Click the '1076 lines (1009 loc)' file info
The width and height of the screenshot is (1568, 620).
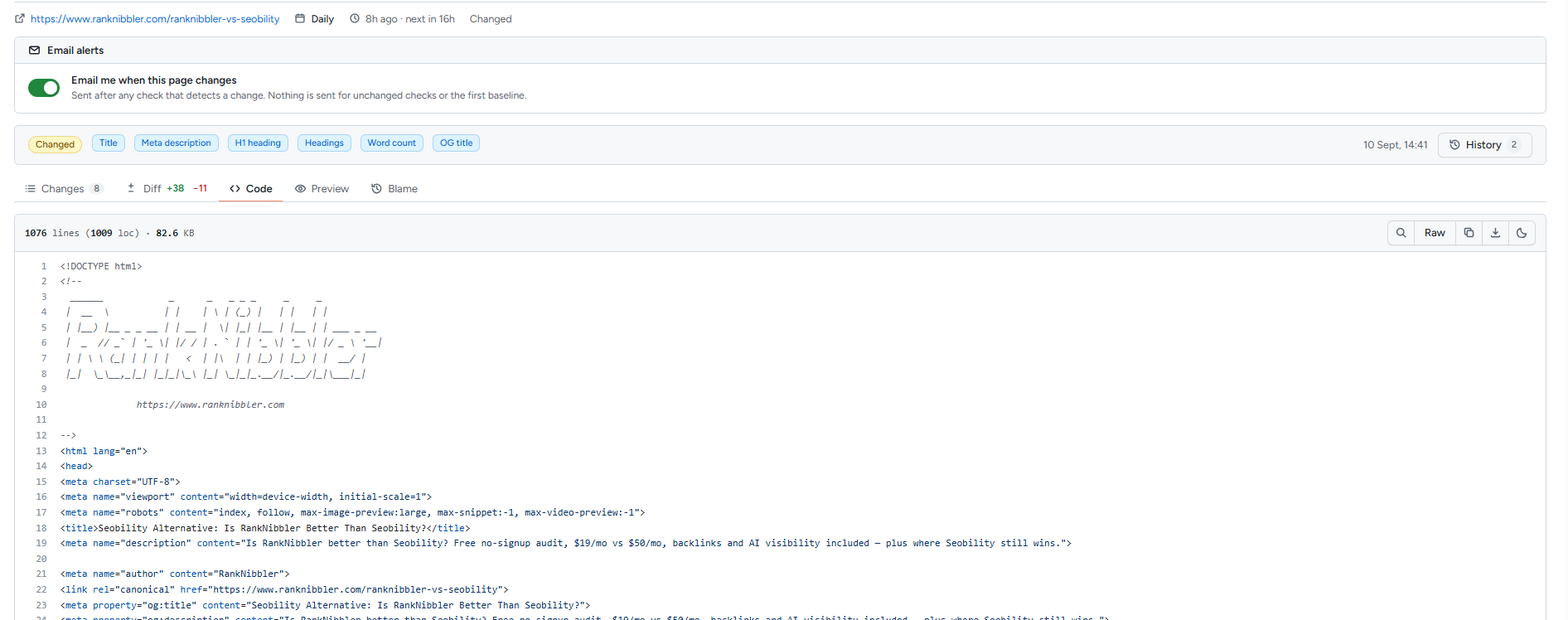tap(82, 233)
